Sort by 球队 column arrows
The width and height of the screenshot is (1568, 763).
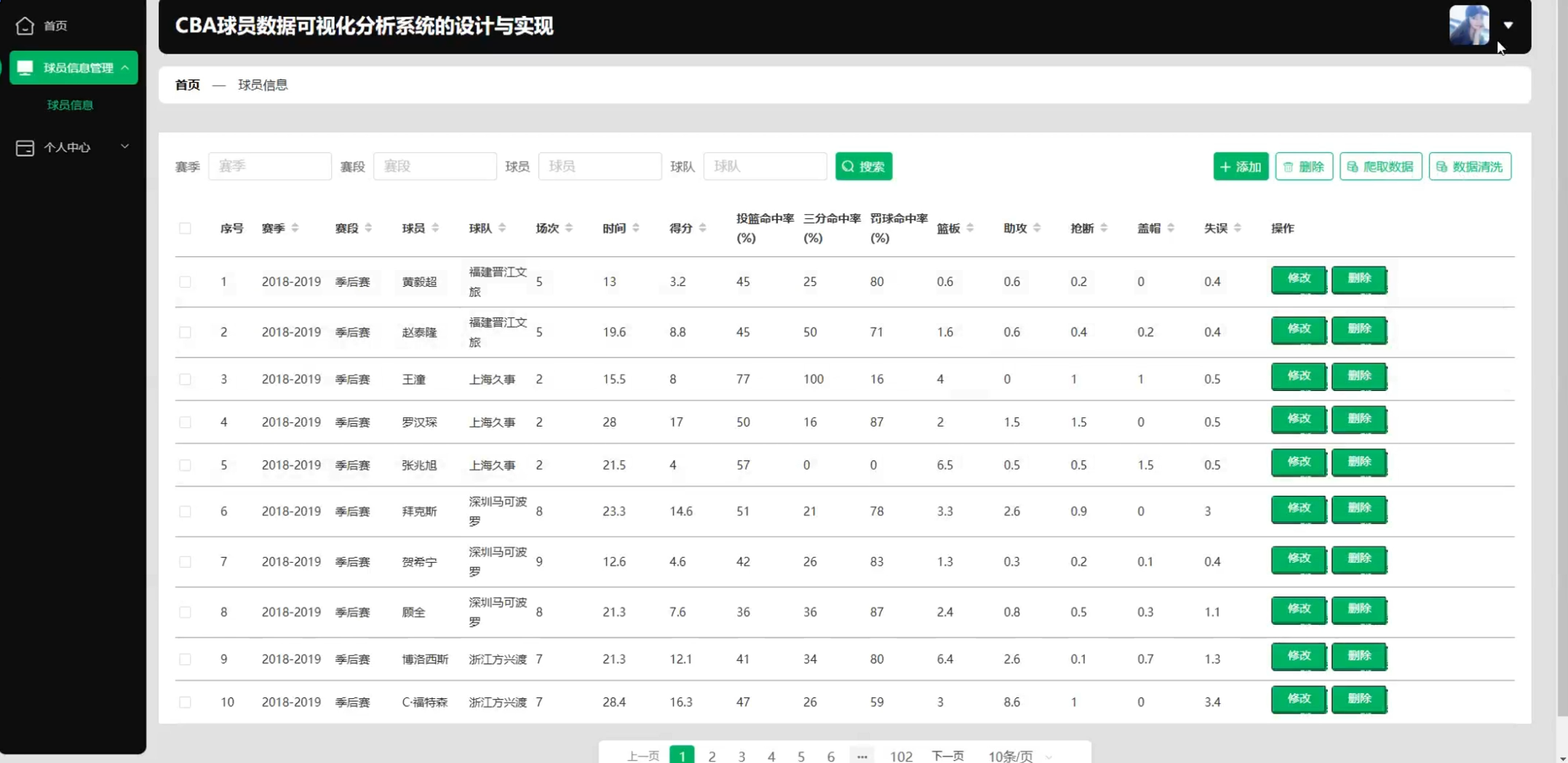pos(502,228)
